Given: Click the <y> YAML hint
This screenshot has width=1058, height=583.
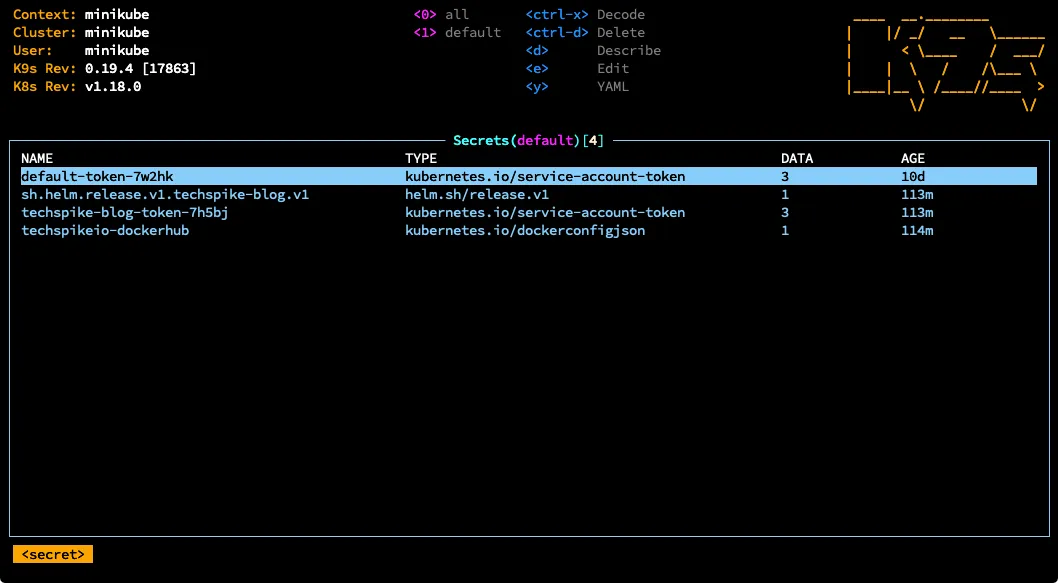Looking at the screenshot, I should pyautogui.click(x=577, y=86).
